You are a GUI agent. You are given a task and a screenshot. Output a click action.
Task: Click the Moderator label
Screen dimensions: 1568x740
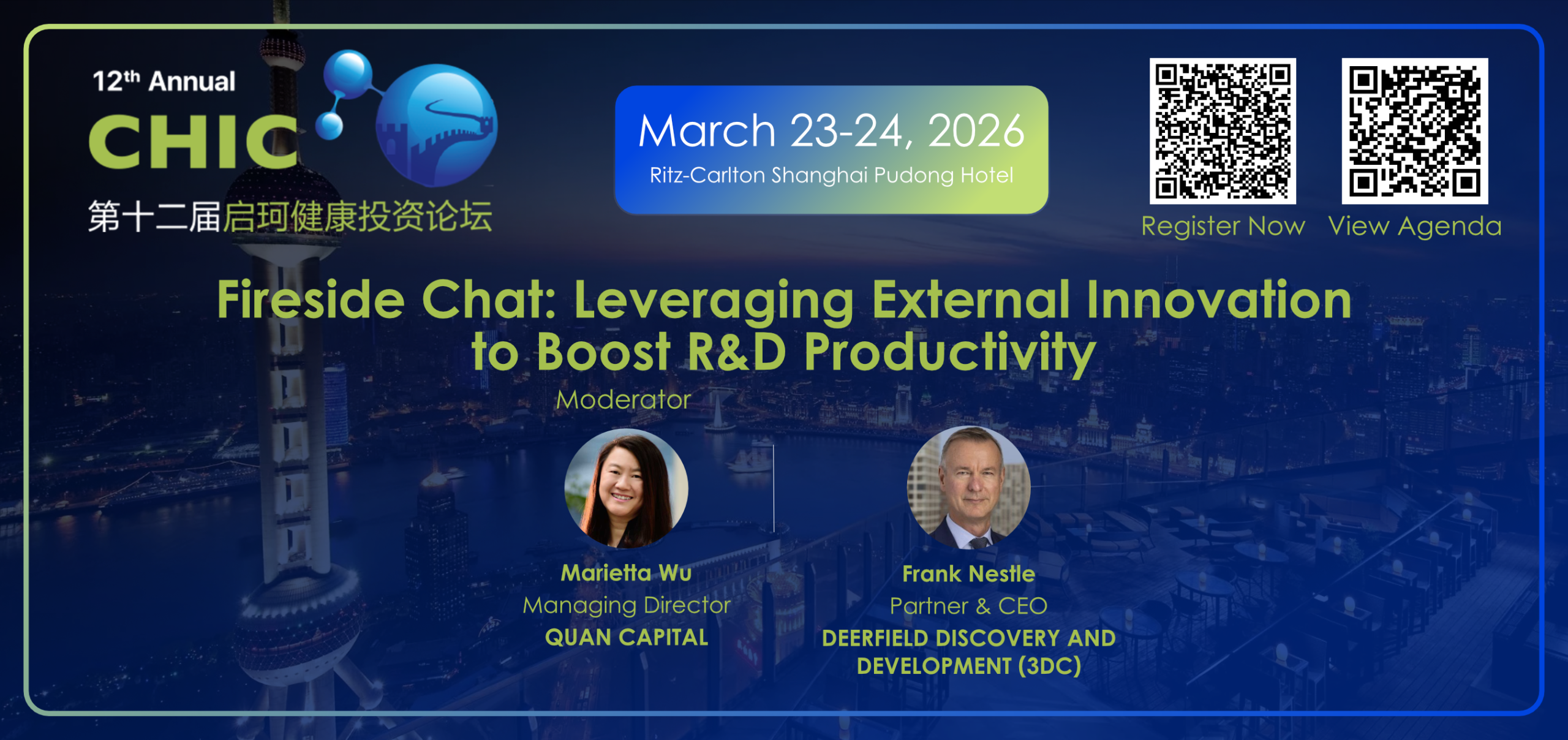623,400
